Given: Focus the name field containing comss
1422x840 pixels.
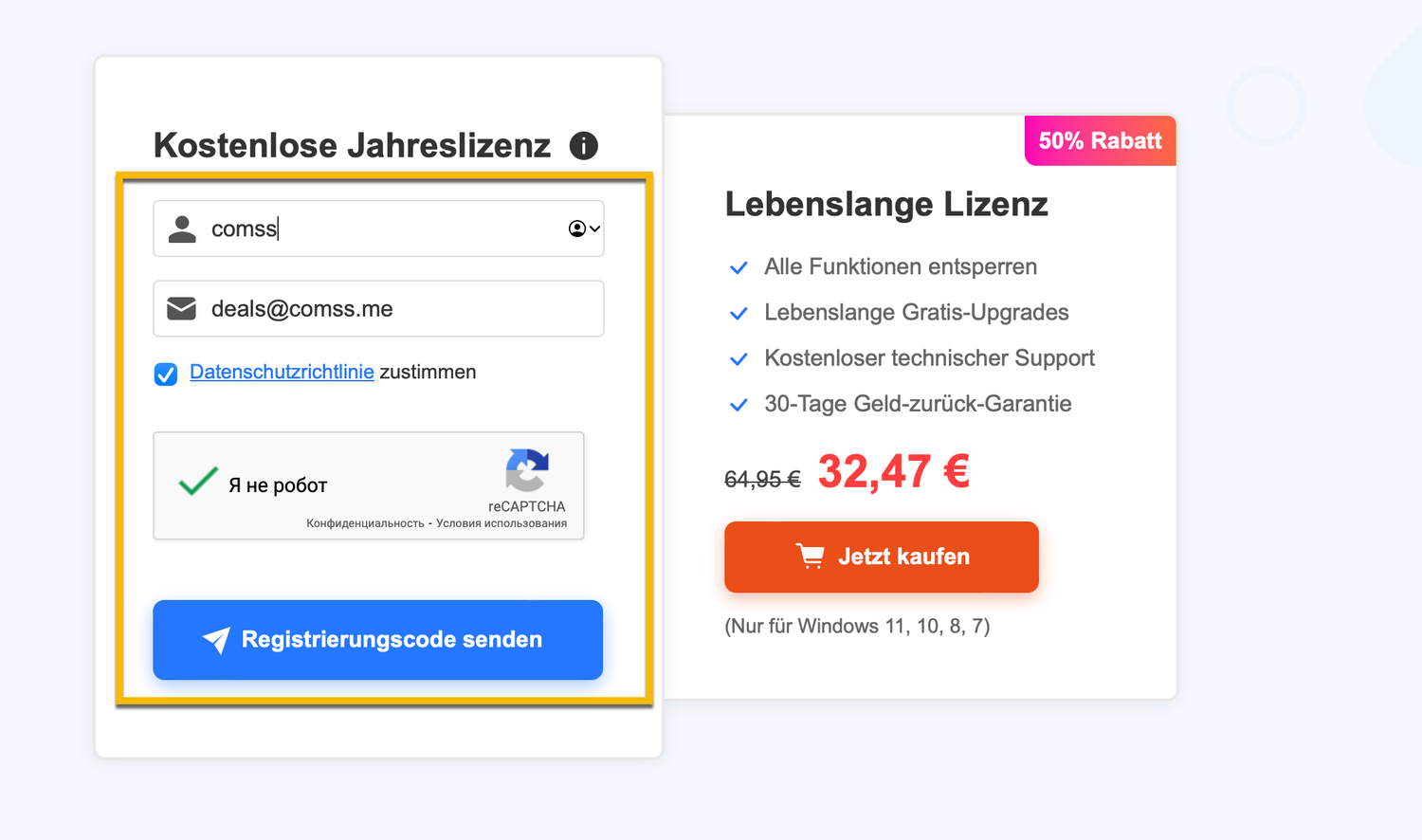Looking at the screenshot, I should [x=379, y=228].
